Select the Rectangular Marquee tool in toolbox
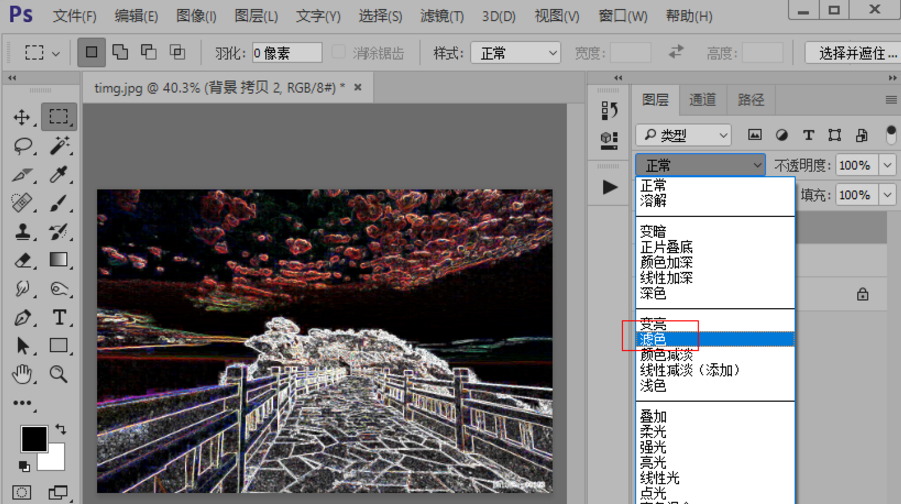The height and width of the screenshot is (504, 901). [x=58, y=117]
